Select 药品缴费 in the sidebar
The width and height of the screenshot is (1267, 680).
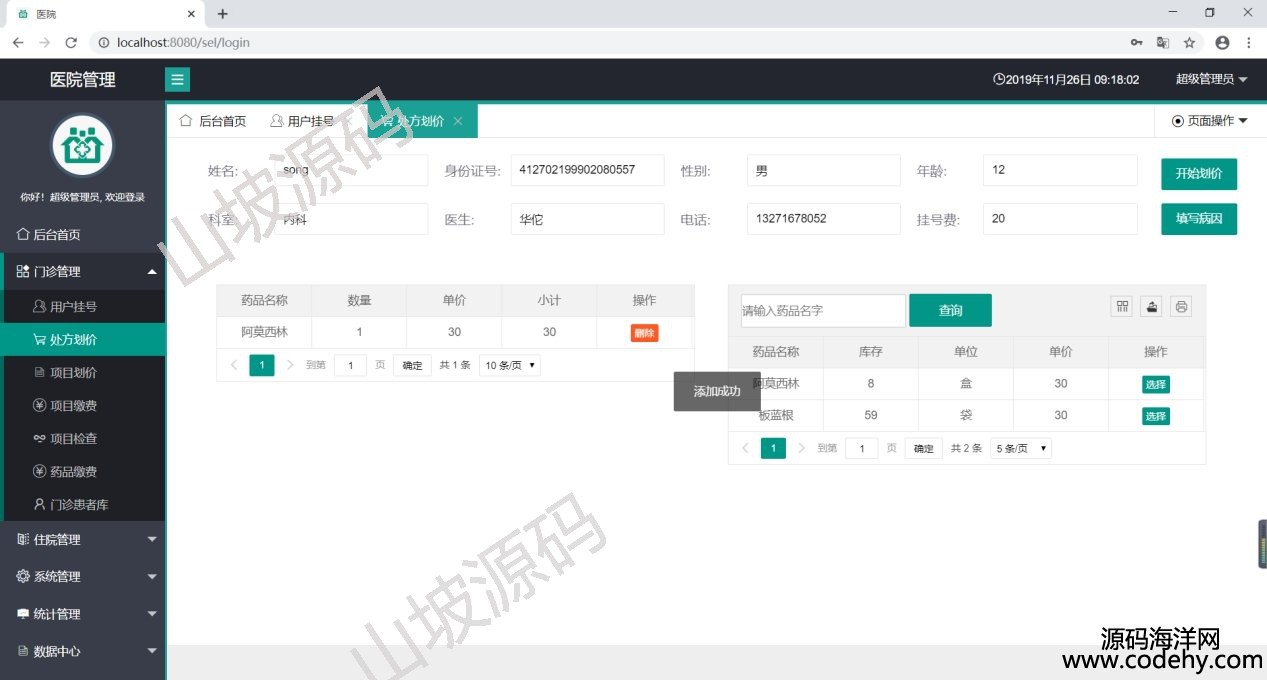click(82, 471)
